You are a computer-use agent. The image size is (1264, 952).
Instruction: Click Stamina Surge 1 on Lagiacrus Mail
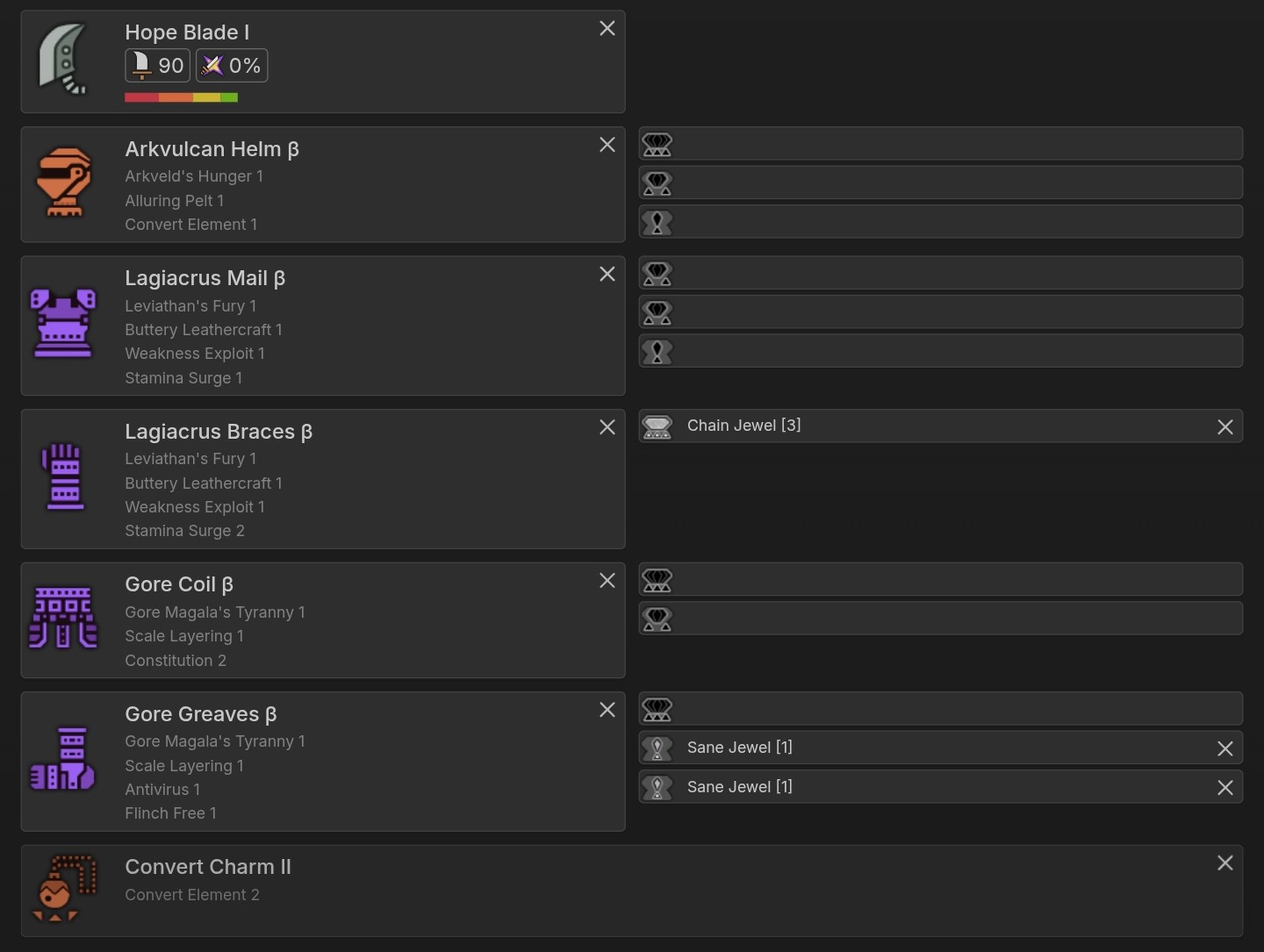183,378
